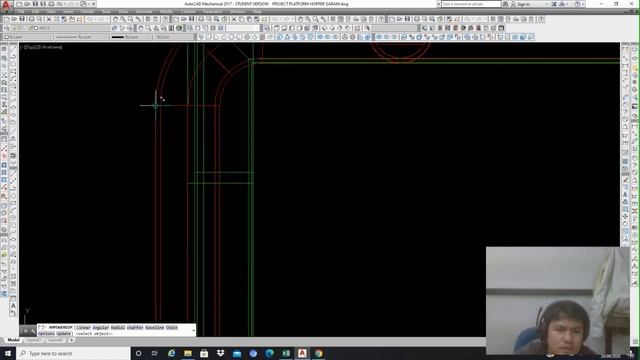This screenshot has width=640, height=360.
Task: Switch to the Layout2 tab
Action: click(x=56, y=340)
